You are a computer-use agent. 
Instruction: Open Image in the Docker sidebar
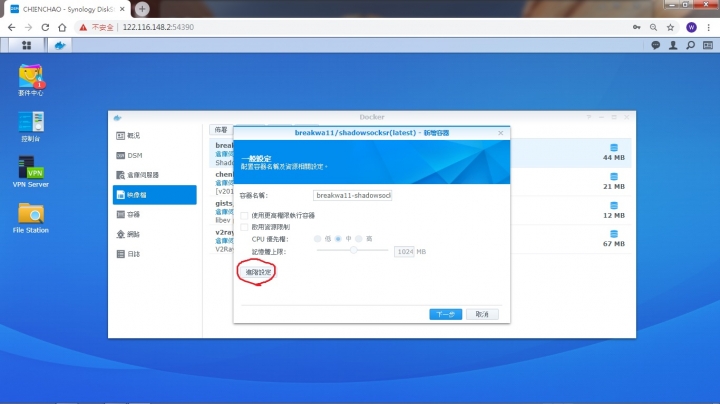tap(154, 195)
